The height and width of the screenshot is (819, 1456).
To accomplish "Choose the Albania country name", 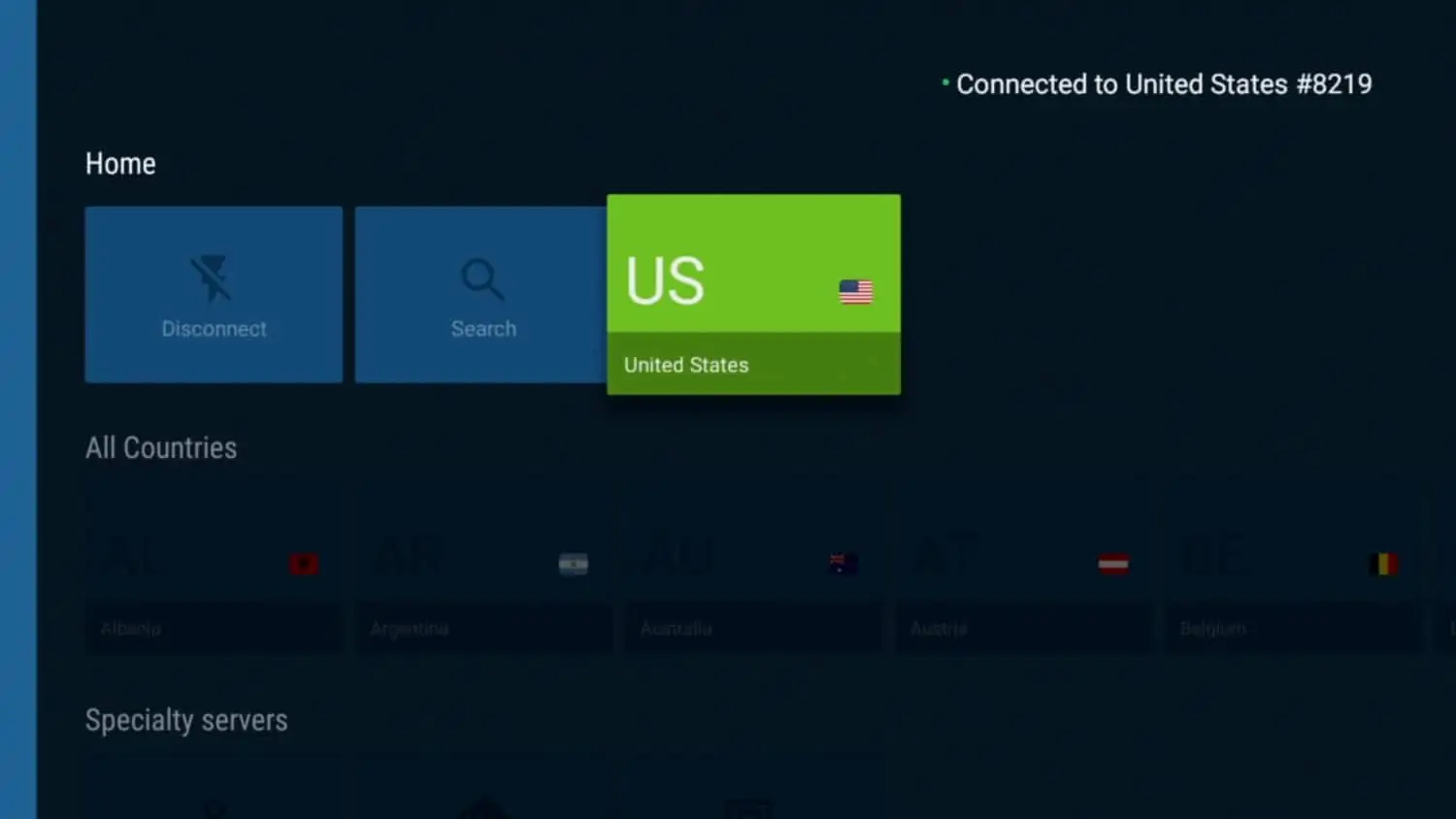I will tap(131, 629).
